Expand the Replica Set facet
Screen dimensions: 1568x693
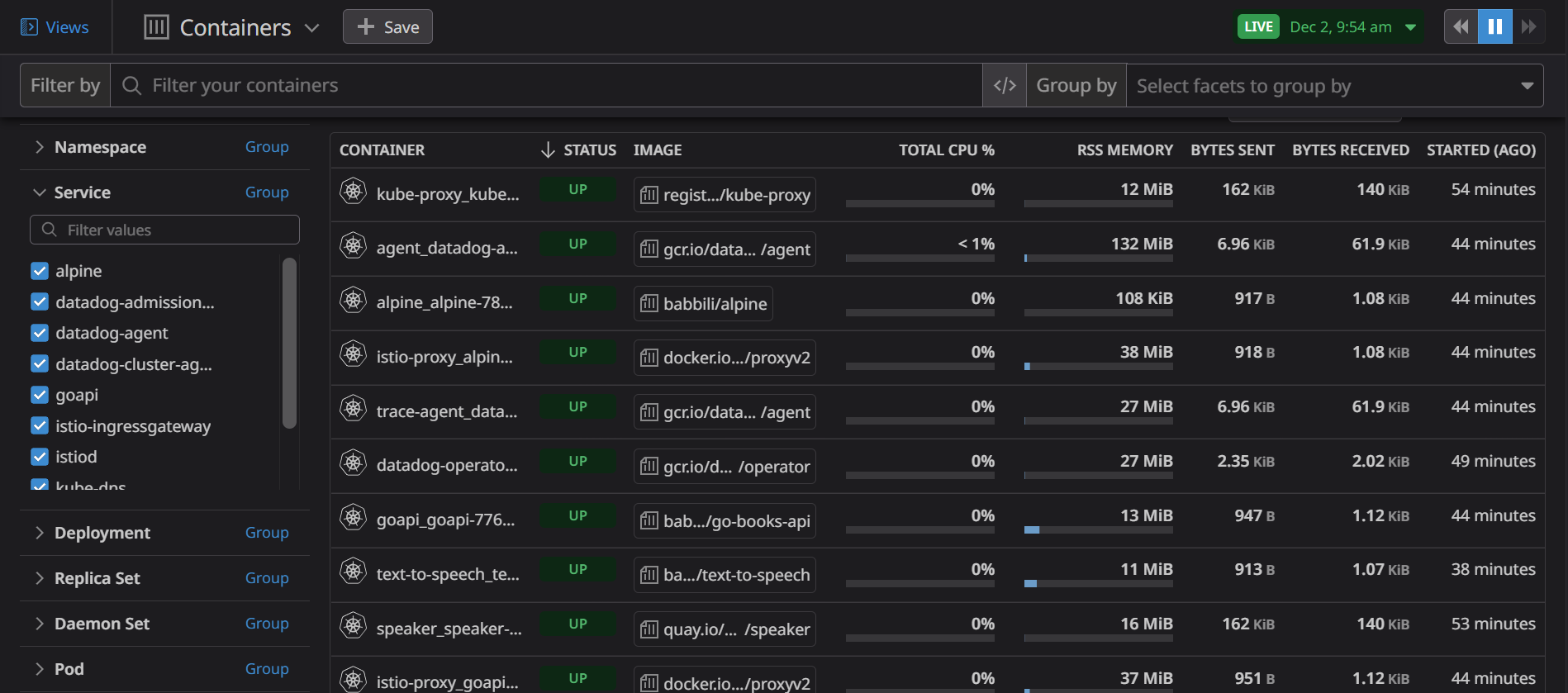[39, 578]
